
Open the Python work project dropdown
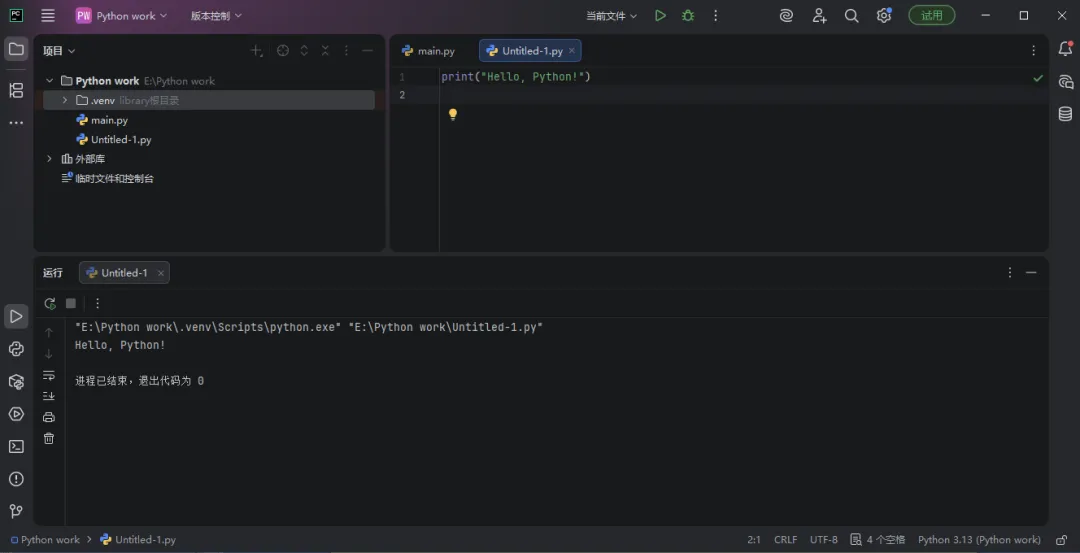pos(122,16)
